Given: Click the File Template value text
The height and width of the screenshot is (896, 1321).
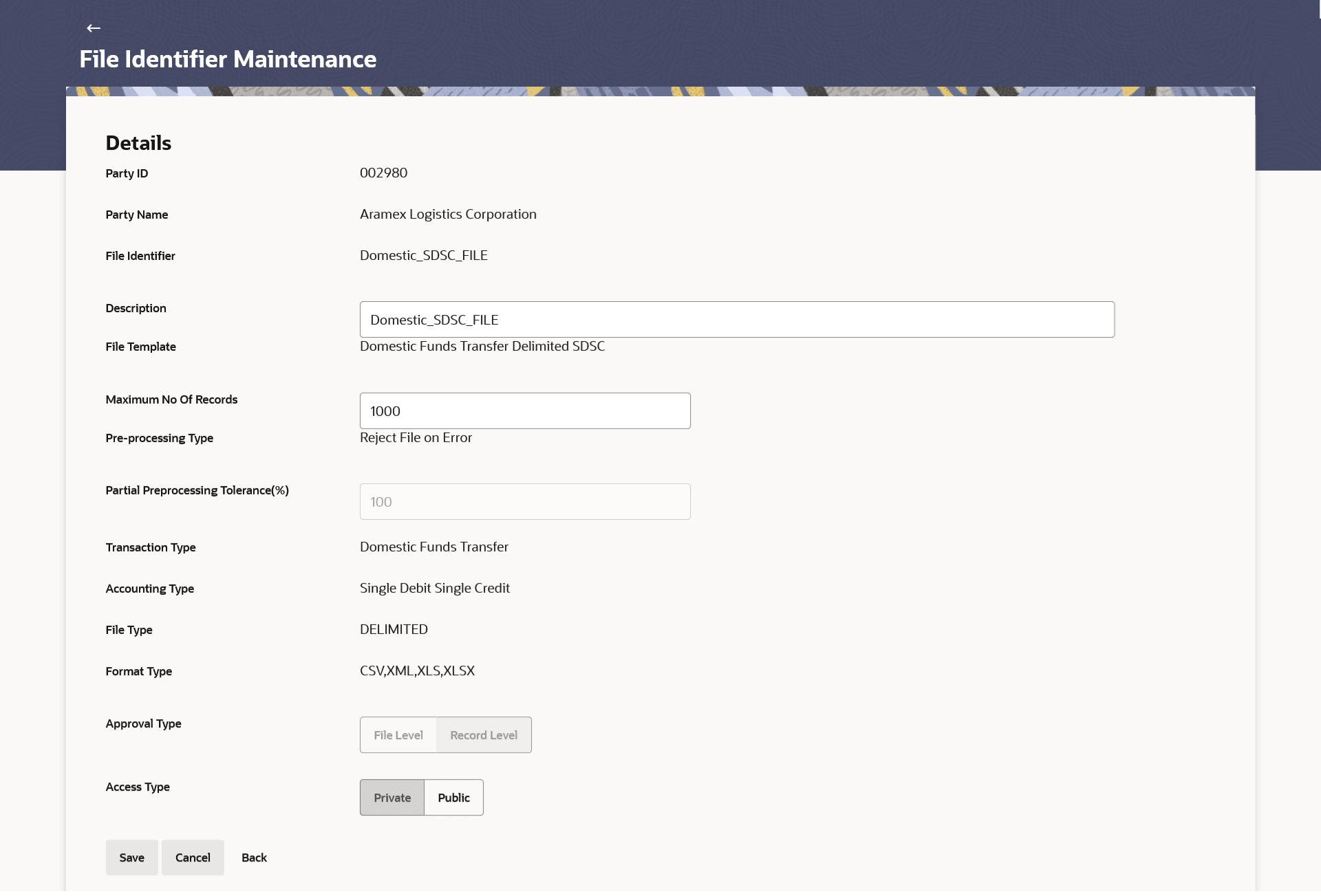Looking at the screenshot, I should [482, 346].
